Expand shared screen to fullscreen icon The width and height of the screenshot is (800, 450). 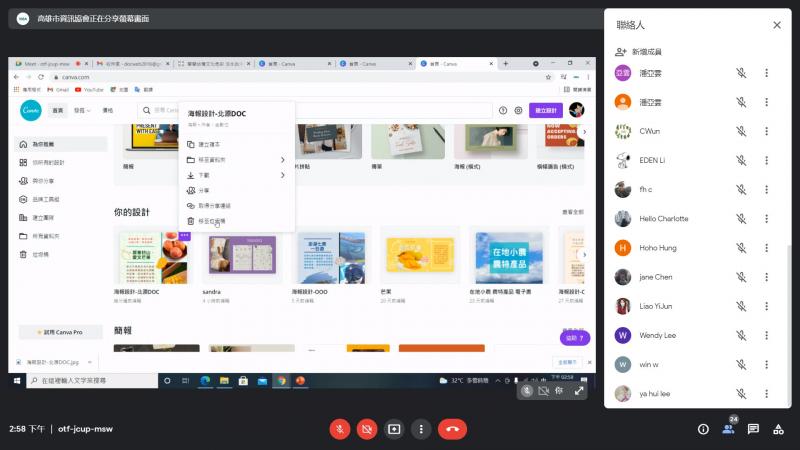[579, 391]
